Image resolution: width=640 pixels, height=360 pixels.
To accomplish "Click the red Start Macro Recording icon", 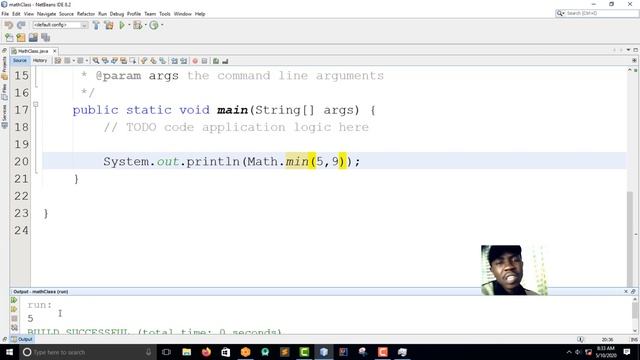I will 195,61.
